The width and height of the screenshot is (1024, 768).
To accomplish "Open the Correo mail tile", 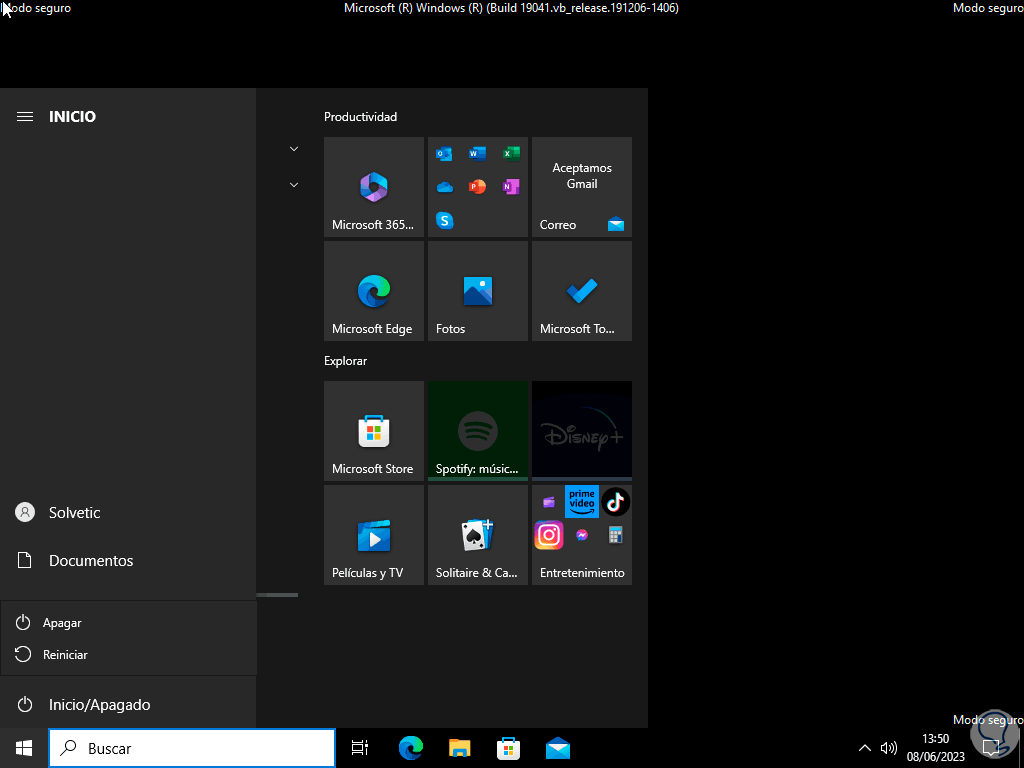I will point(582,187).
